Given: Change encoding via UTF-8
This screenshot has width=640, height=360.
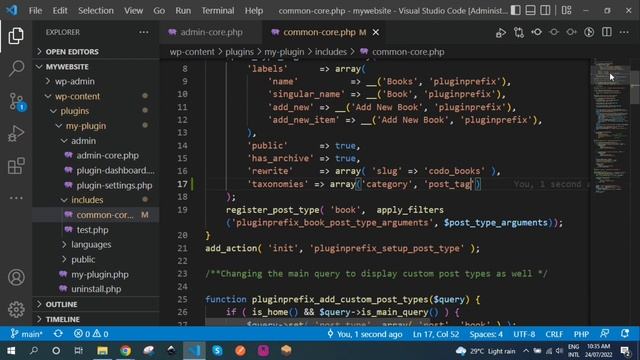Looking at the screenshot, I should [524, 334].
